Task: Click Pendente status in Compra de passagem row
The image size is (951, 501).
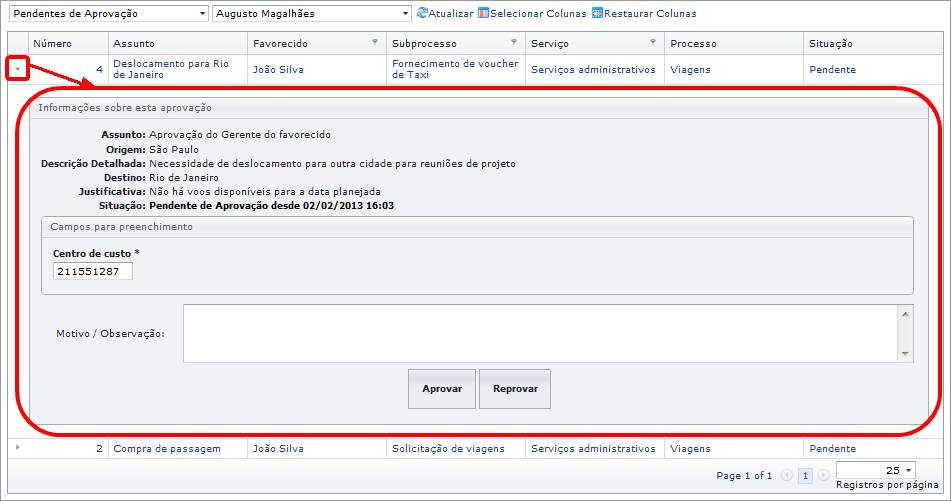Action: tap(833, 449)
